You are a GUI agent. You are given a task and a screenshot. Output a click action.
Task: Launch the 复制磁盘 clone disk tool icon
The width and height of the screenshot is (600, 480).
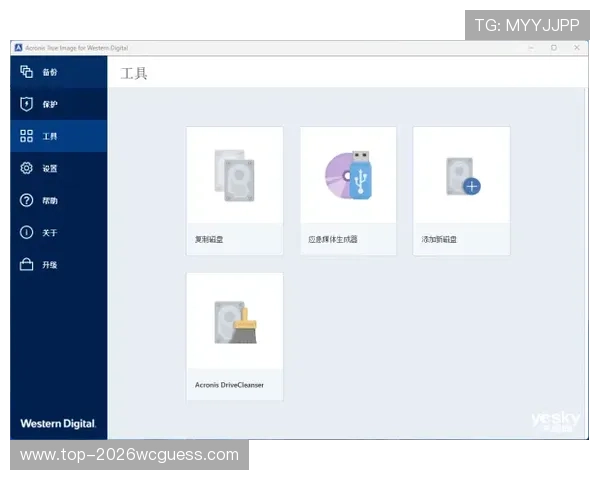(235, 175)
